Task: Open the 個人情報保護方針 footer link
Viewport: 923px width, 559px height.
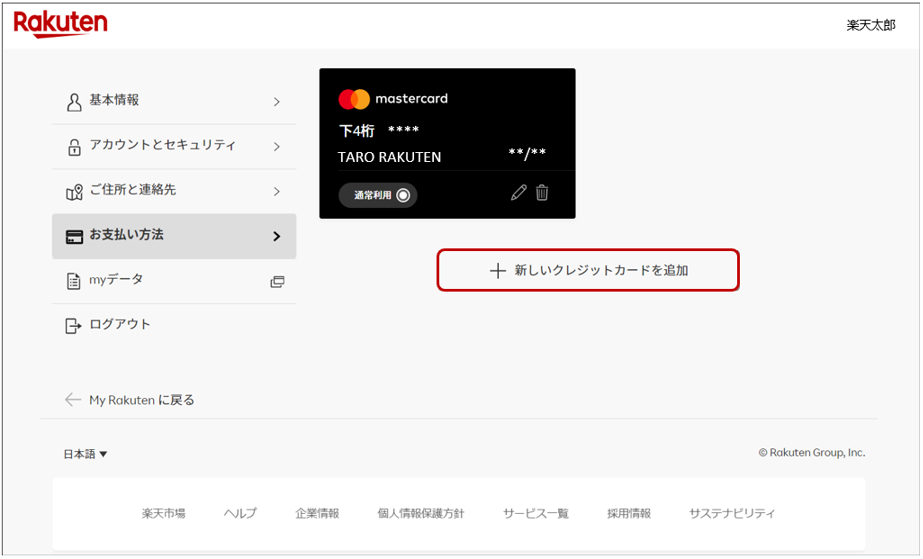Action: (420, 513)
